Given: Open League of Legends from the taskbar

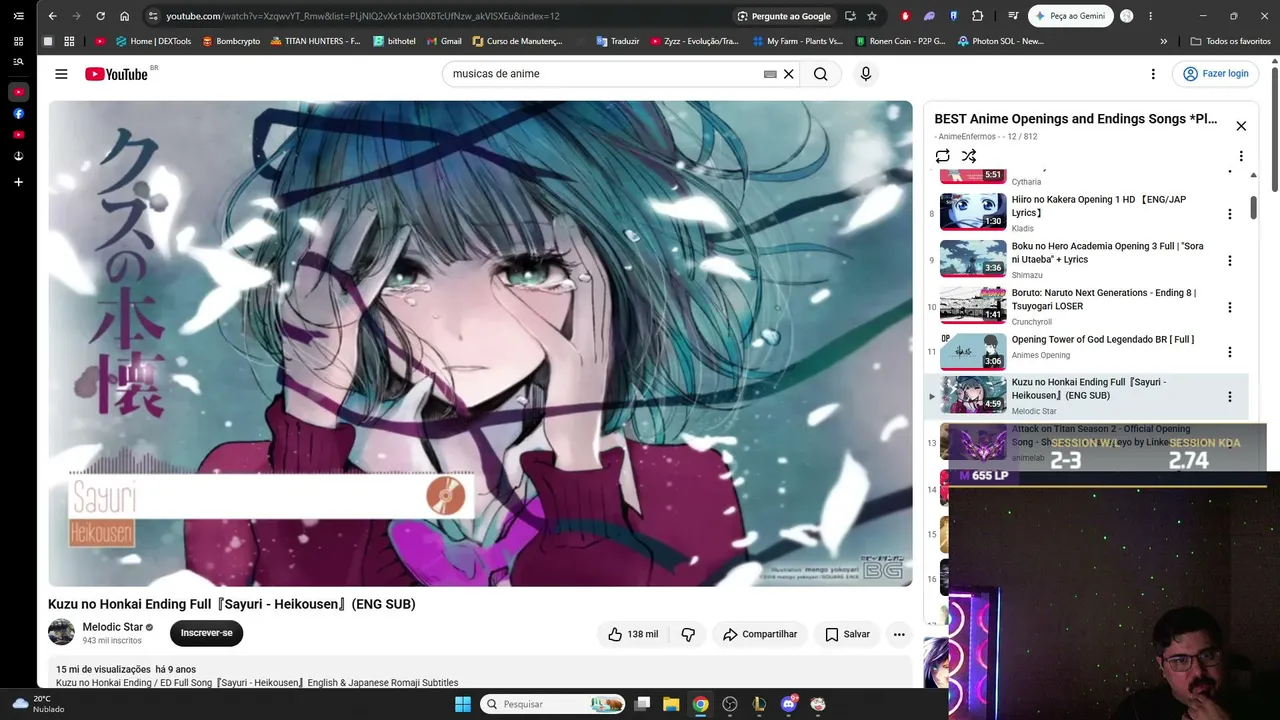Looking at the screenshot, I should [760, 704].
